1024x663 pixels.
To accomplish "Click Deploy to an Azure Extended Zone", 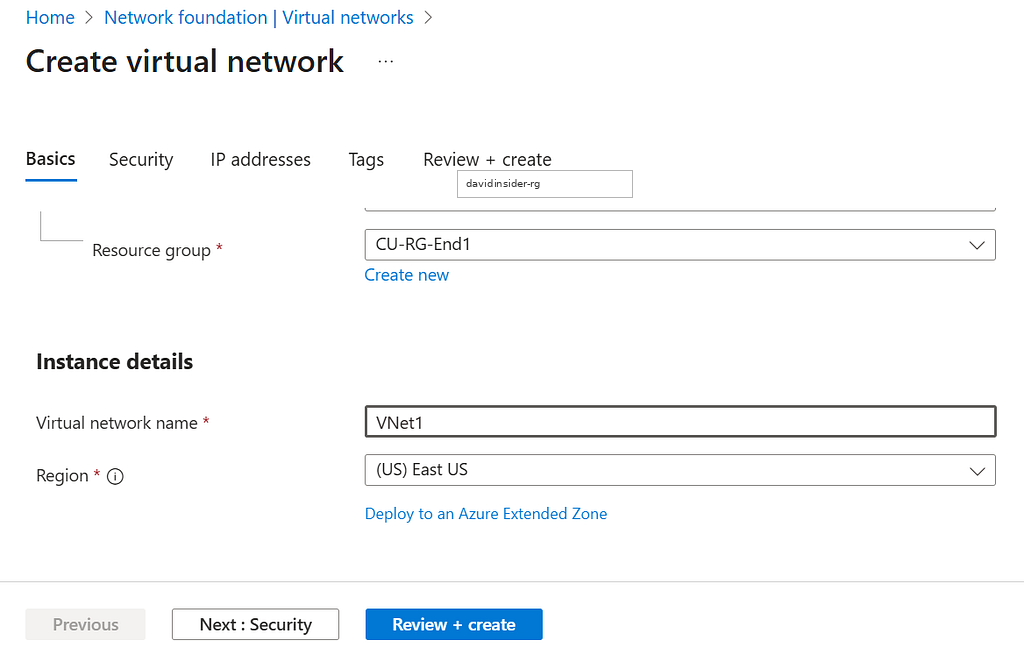I will (x=486, y=514).
